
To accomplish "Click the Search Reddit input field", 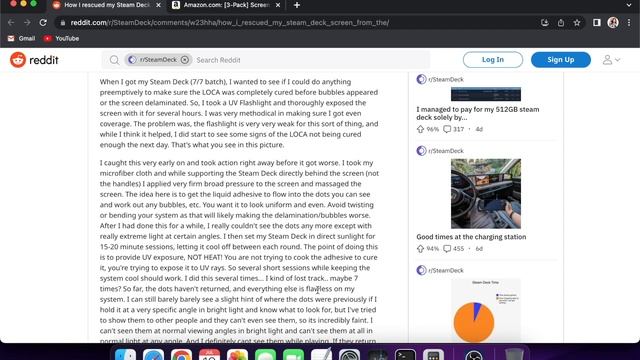I will click(310, 60).
